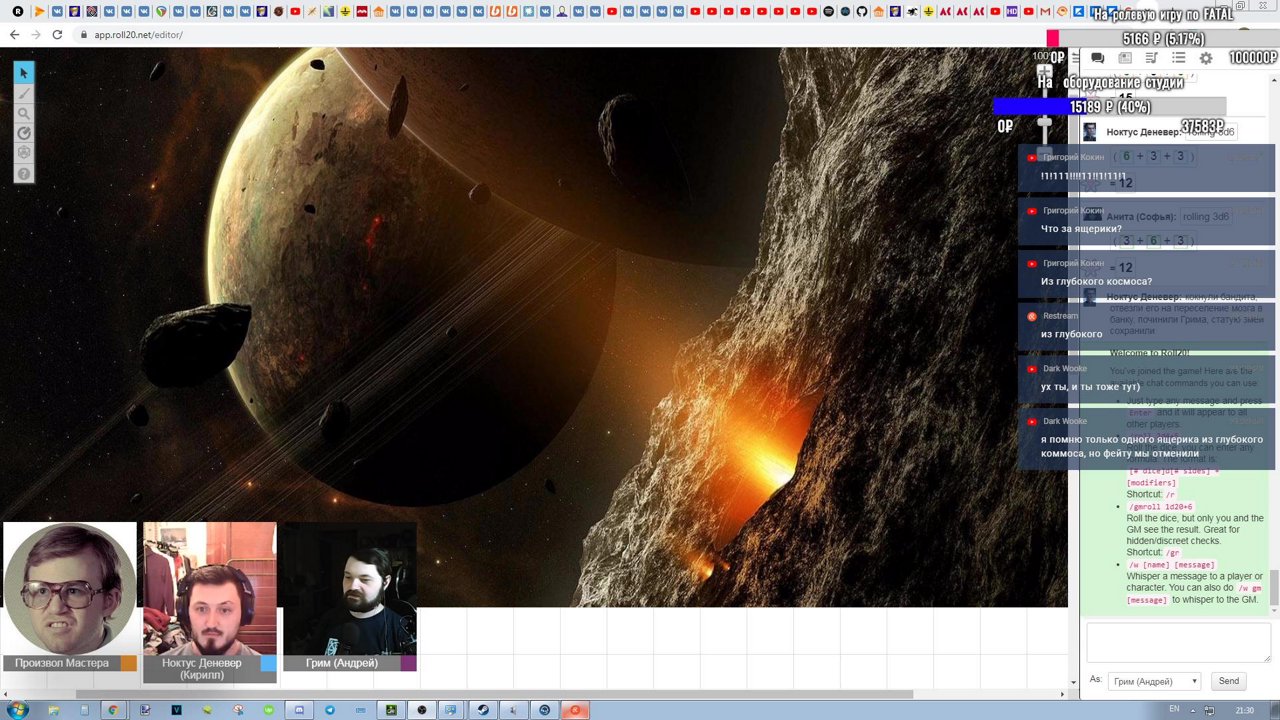Click 'Анита (Софья):' roll message
Screen dimensions: 1280x720
[1141, 217]
